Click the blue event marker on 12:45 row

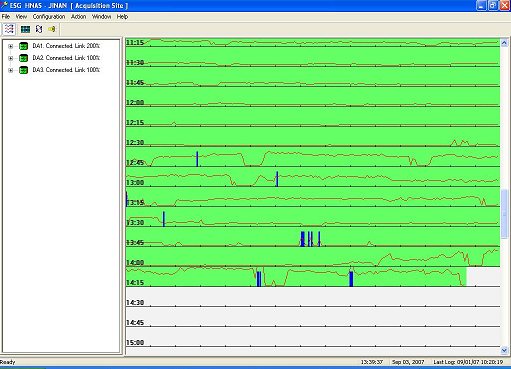(197, 159)
